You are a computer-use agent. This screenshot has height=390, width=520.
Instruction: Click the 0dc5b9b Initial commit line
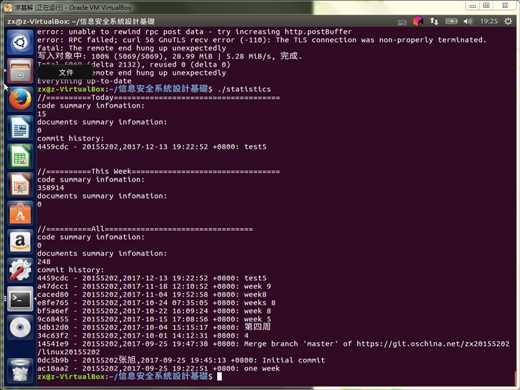tap(181, 360)
